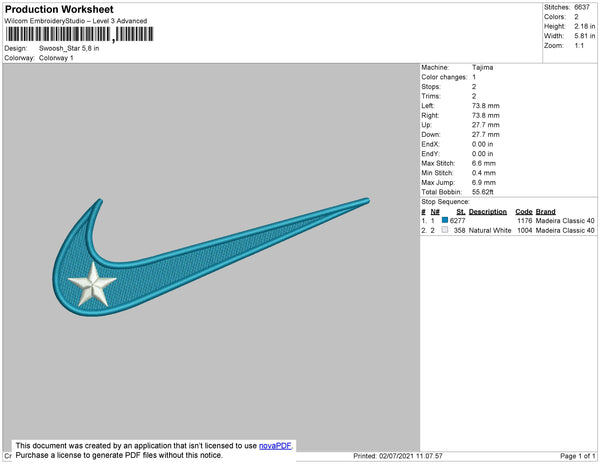
Task: Click the blue thread color swatch 6277
Action: (445, 220)
